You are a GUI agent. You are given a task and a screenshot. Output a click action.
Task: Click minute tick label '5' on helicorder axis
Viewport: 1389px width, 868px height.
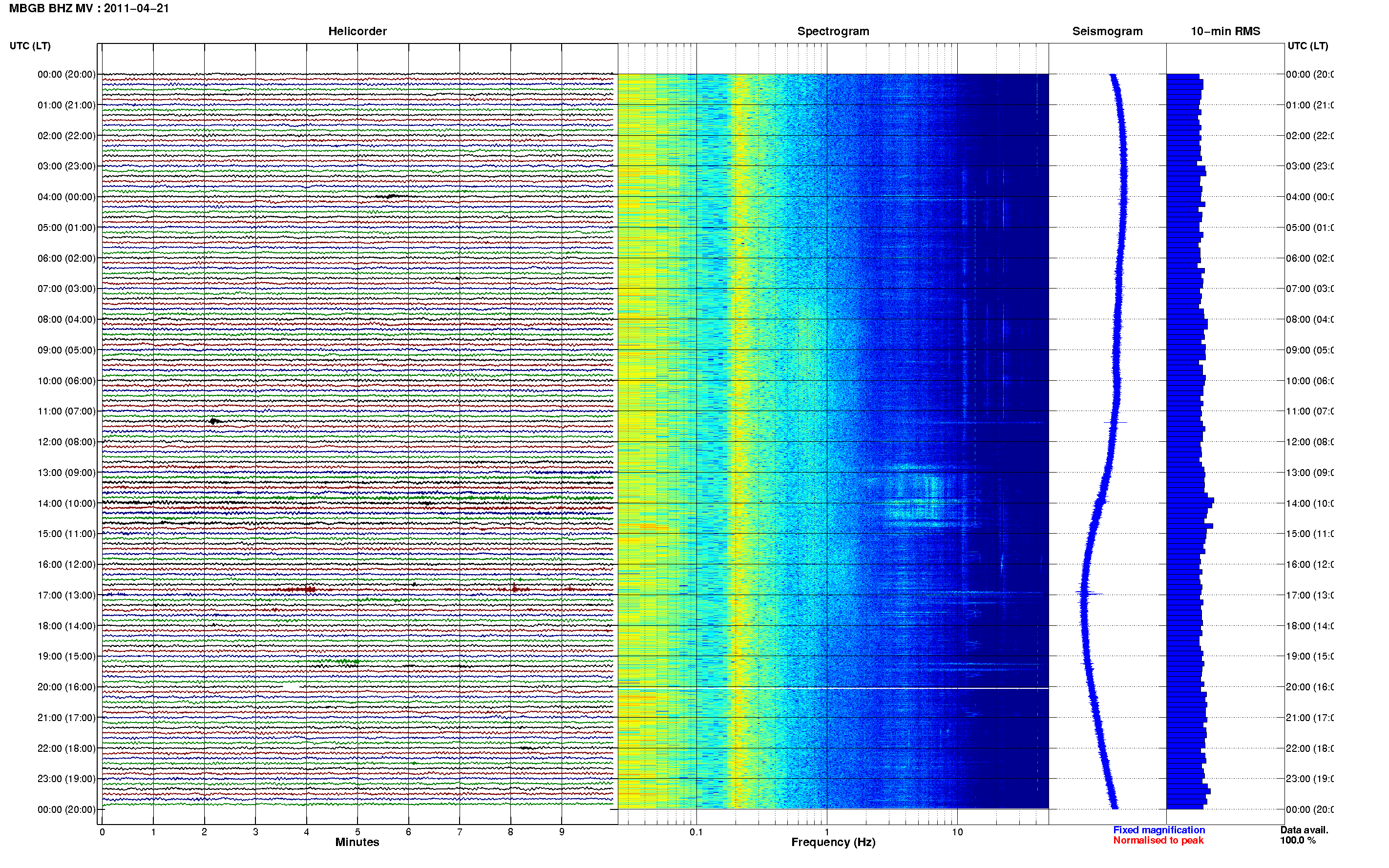coord(357,832)
